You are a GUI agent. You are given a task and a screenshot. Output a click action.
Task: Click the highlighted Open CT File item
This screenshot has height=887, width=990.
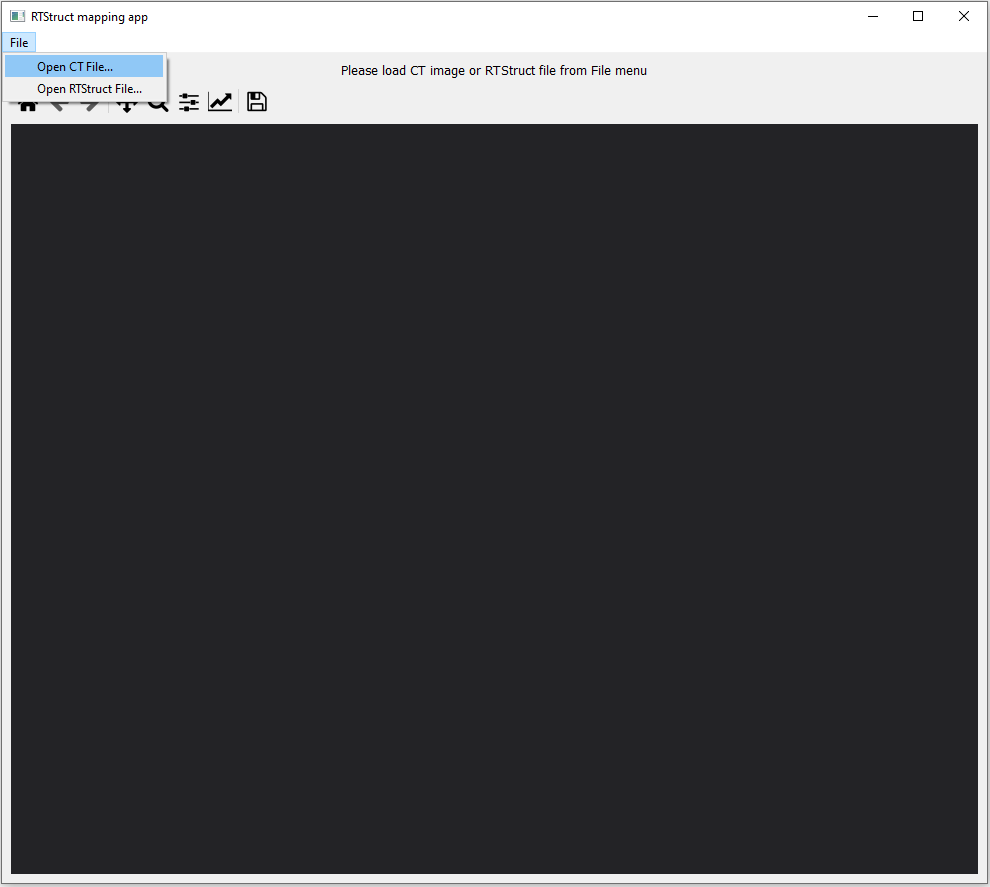[x=74, y=65]
